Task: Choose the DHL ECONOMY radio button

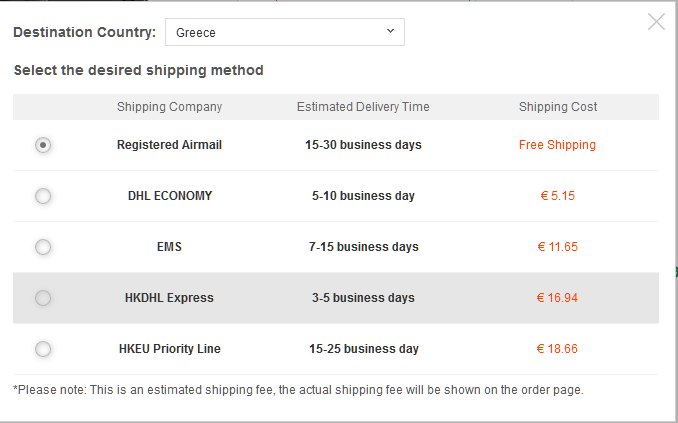Action: [43, 196]
